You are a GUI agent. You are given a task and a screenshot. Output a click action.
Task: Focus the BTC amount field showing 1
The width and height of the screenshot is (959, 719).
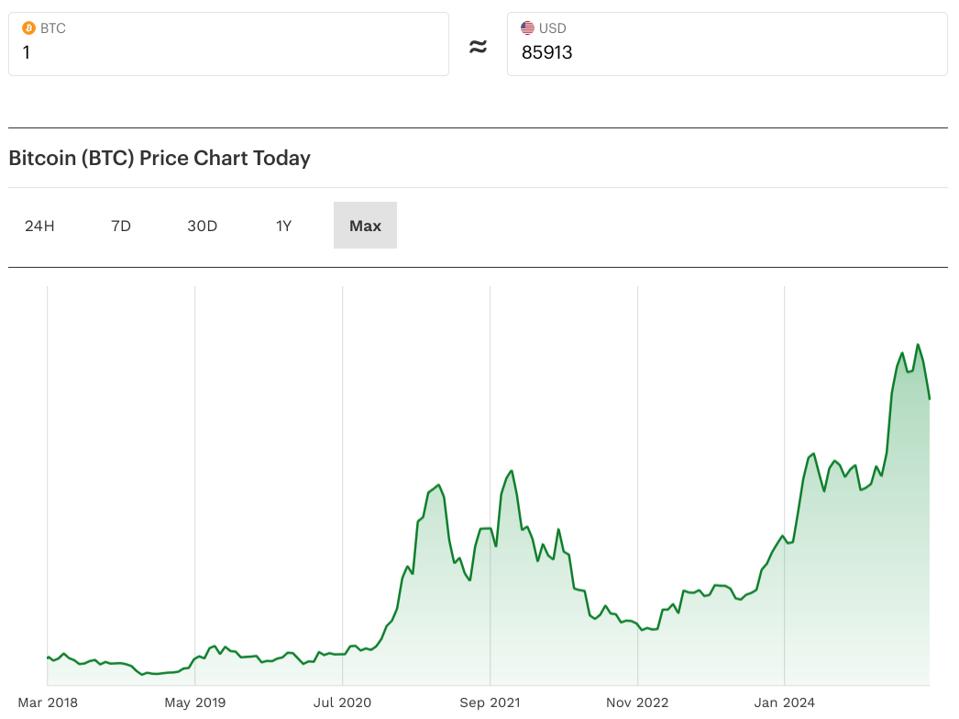(228, 53)
